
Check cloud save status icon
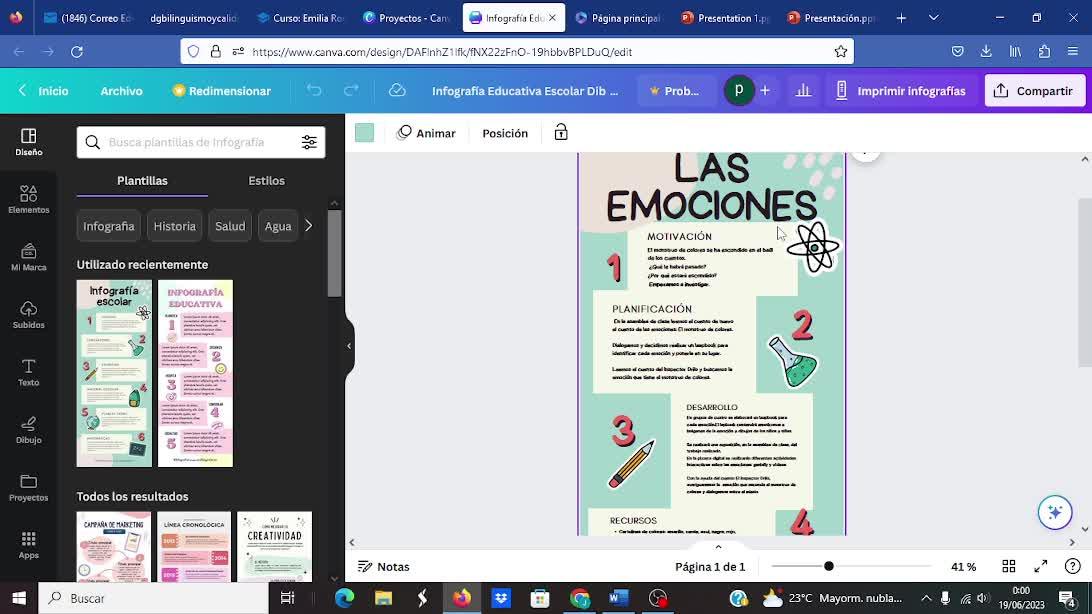click(x=397, y=90)
